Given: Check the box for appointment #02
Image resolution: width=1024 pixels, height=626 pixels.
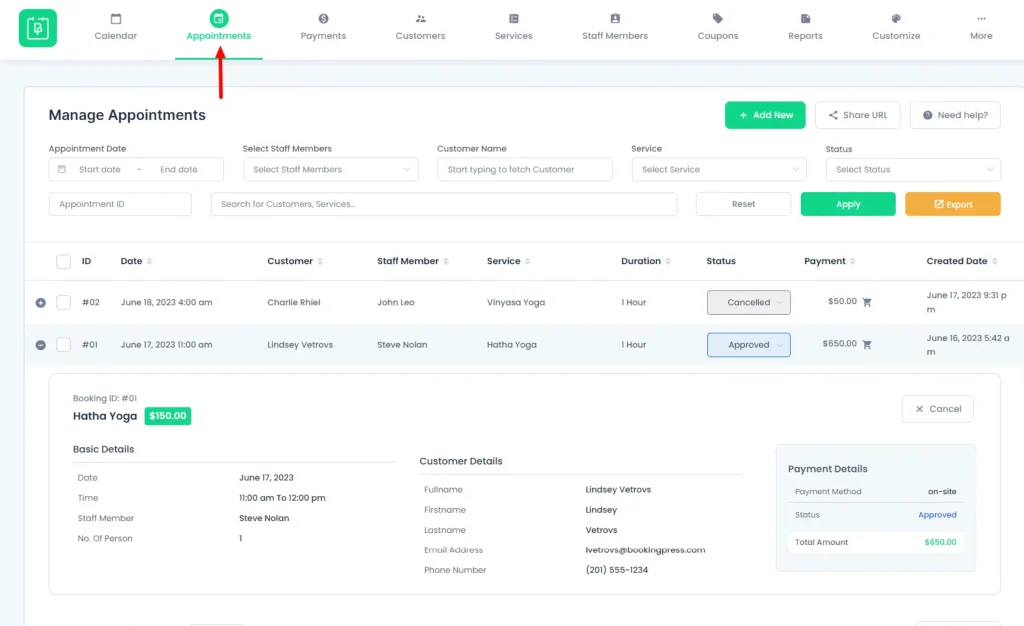Looking at the screenshot, I should pyautogui.click(x=63, y=302).
